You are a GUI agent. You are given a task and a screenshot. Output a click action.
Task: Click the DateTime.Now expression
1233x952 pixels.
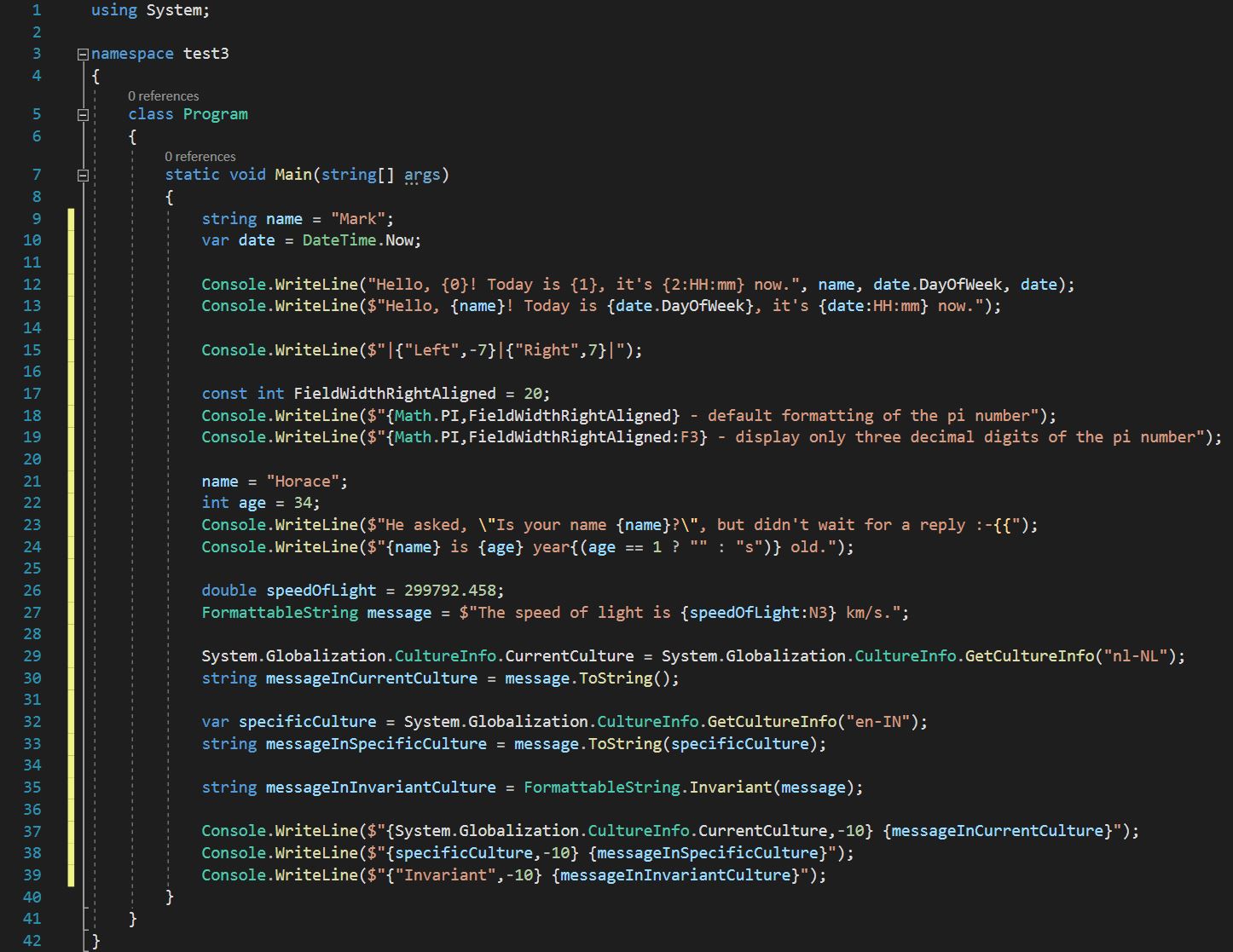358,239
